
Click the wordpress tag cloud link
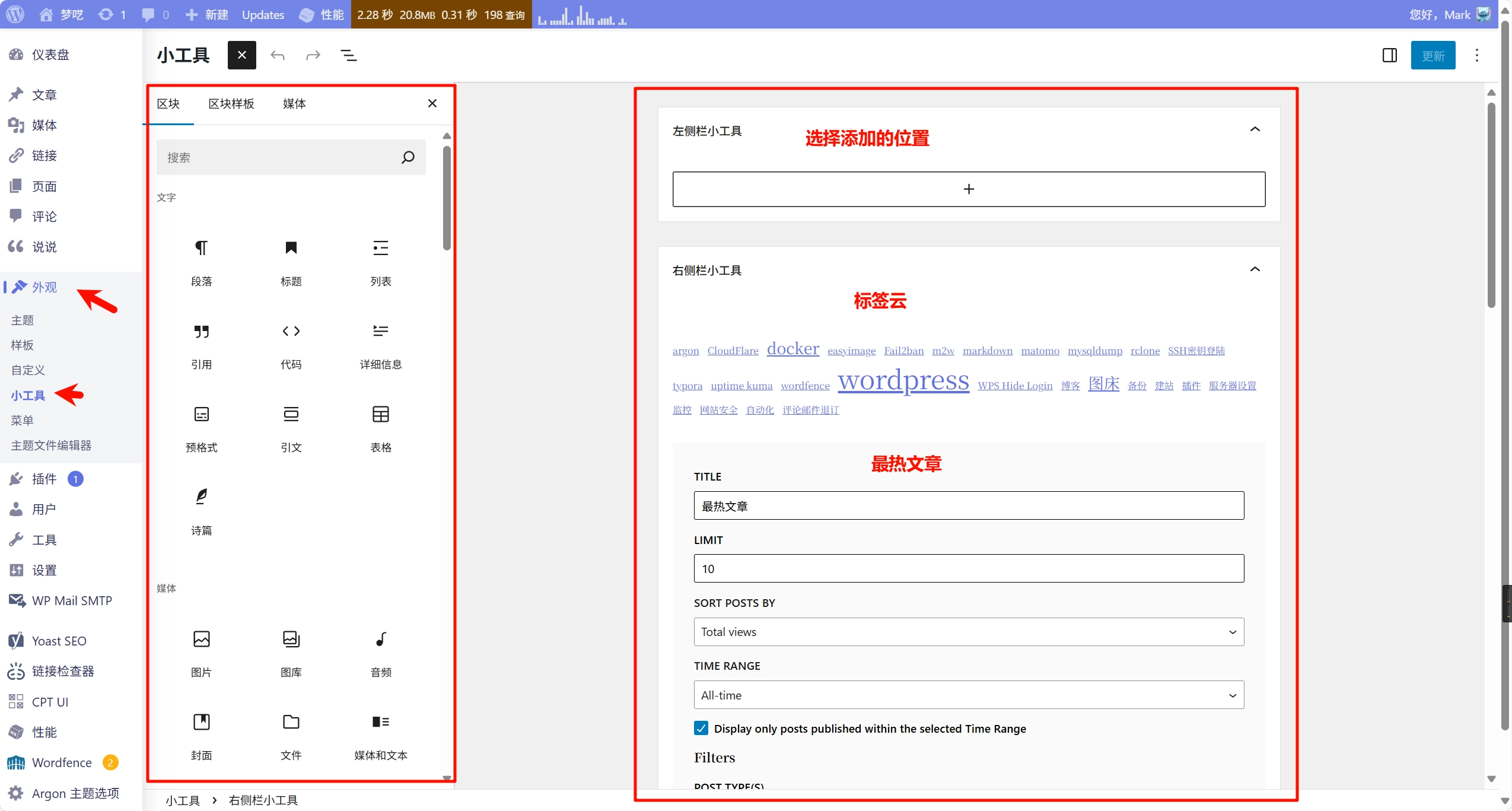click(x=903, y=380)
